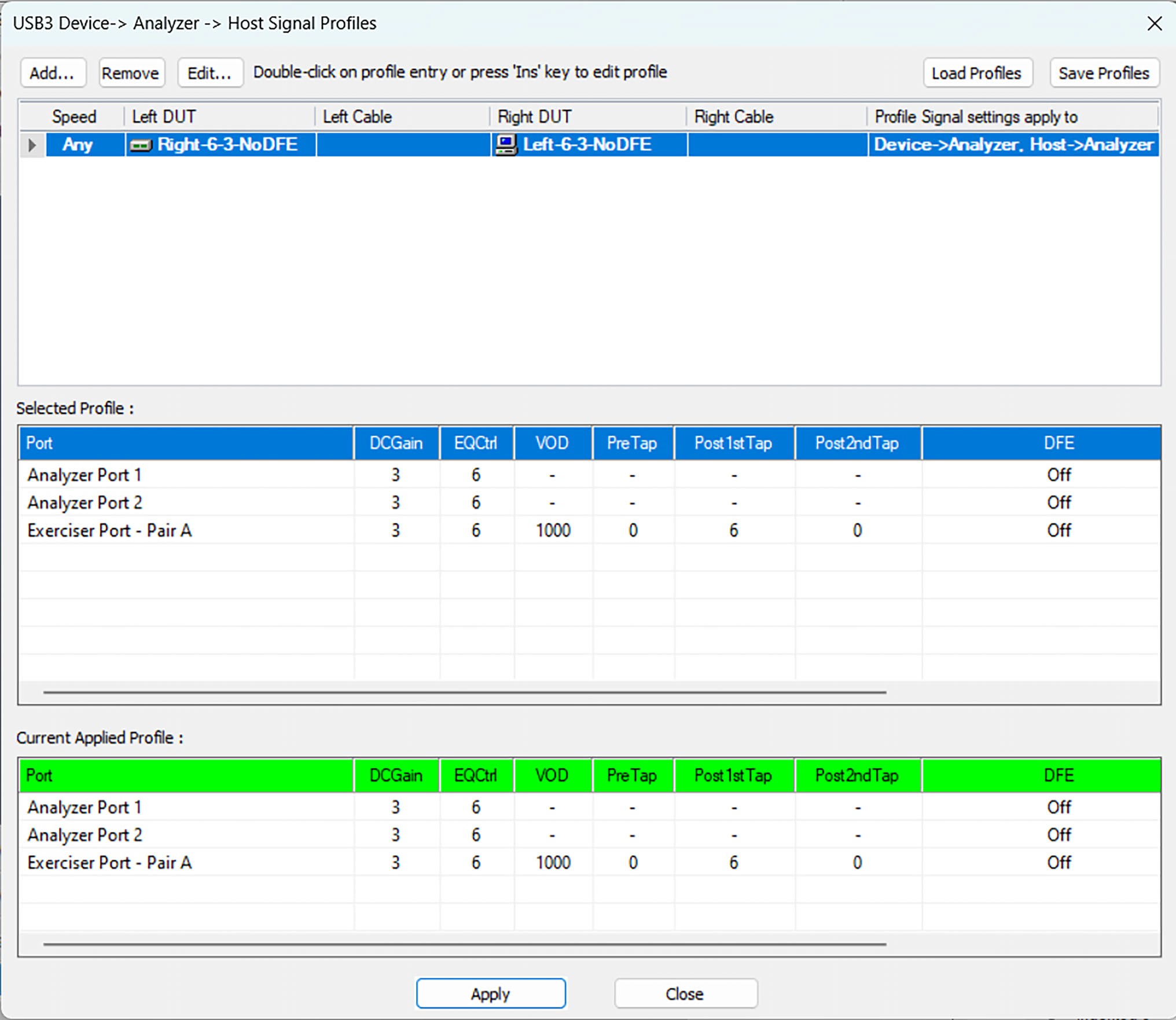
Task: Apply the selected profile
Action: click(x=491, y=993)
